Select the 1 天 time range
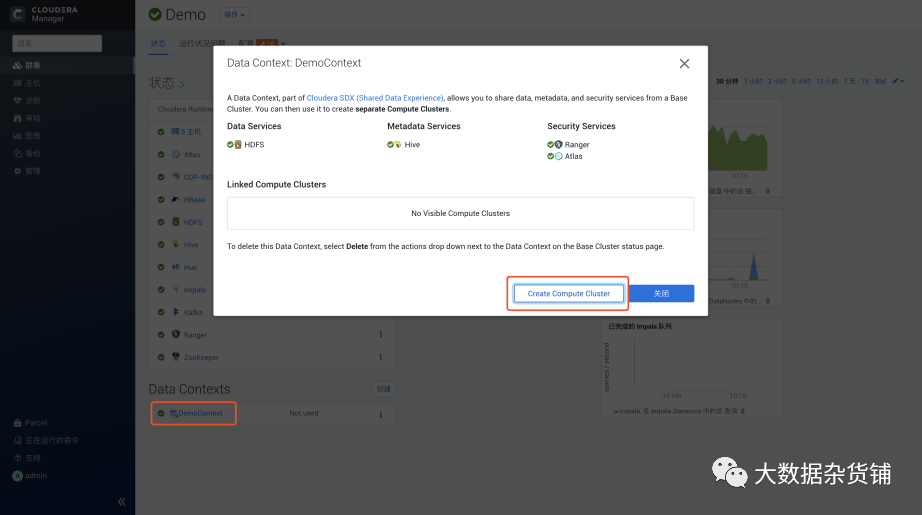The width and height of the screenshot is (922, 515). pyautogui.click(x=850, y=81)
